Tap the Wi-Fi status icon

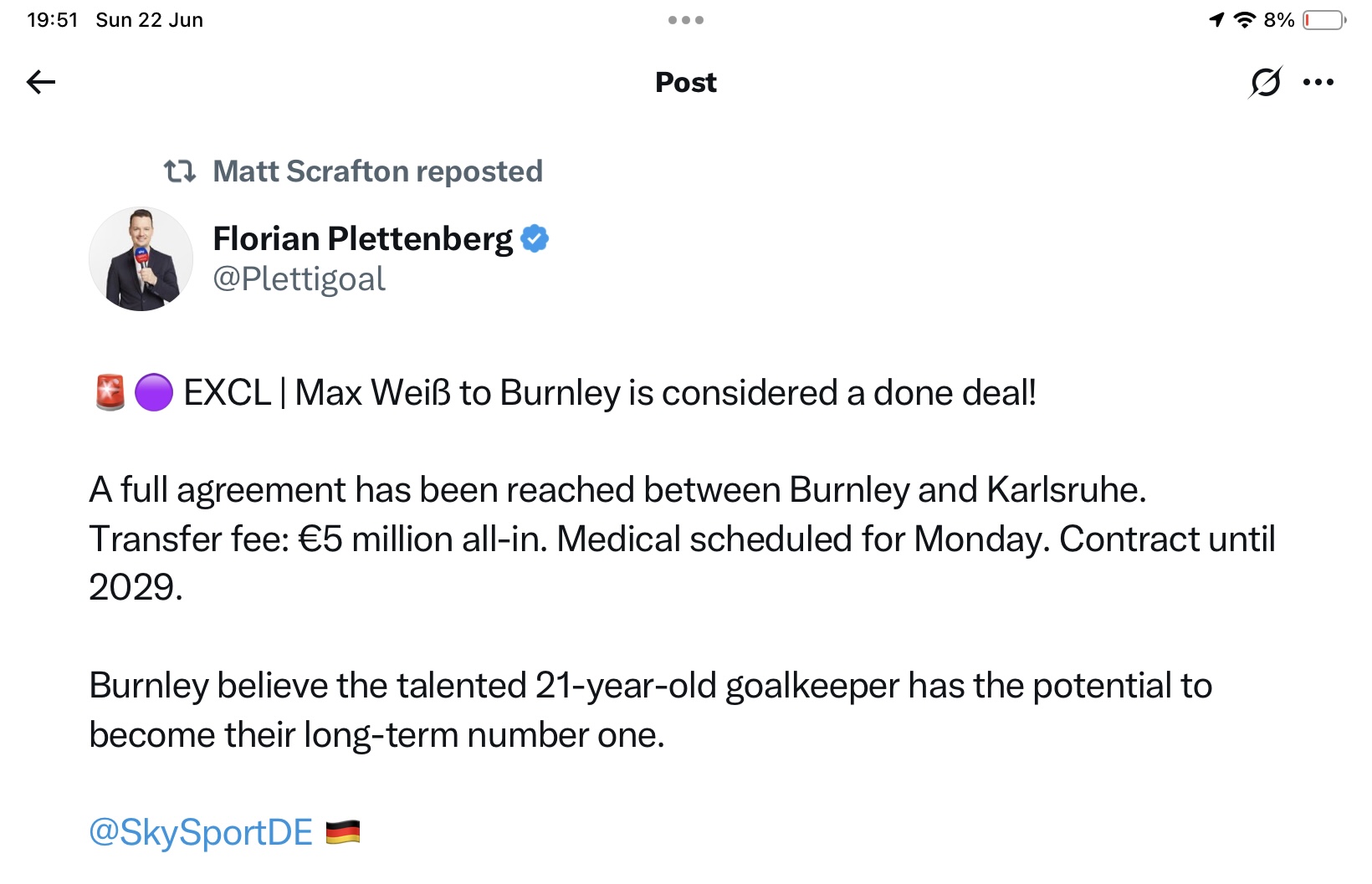tap(1245, 20)
